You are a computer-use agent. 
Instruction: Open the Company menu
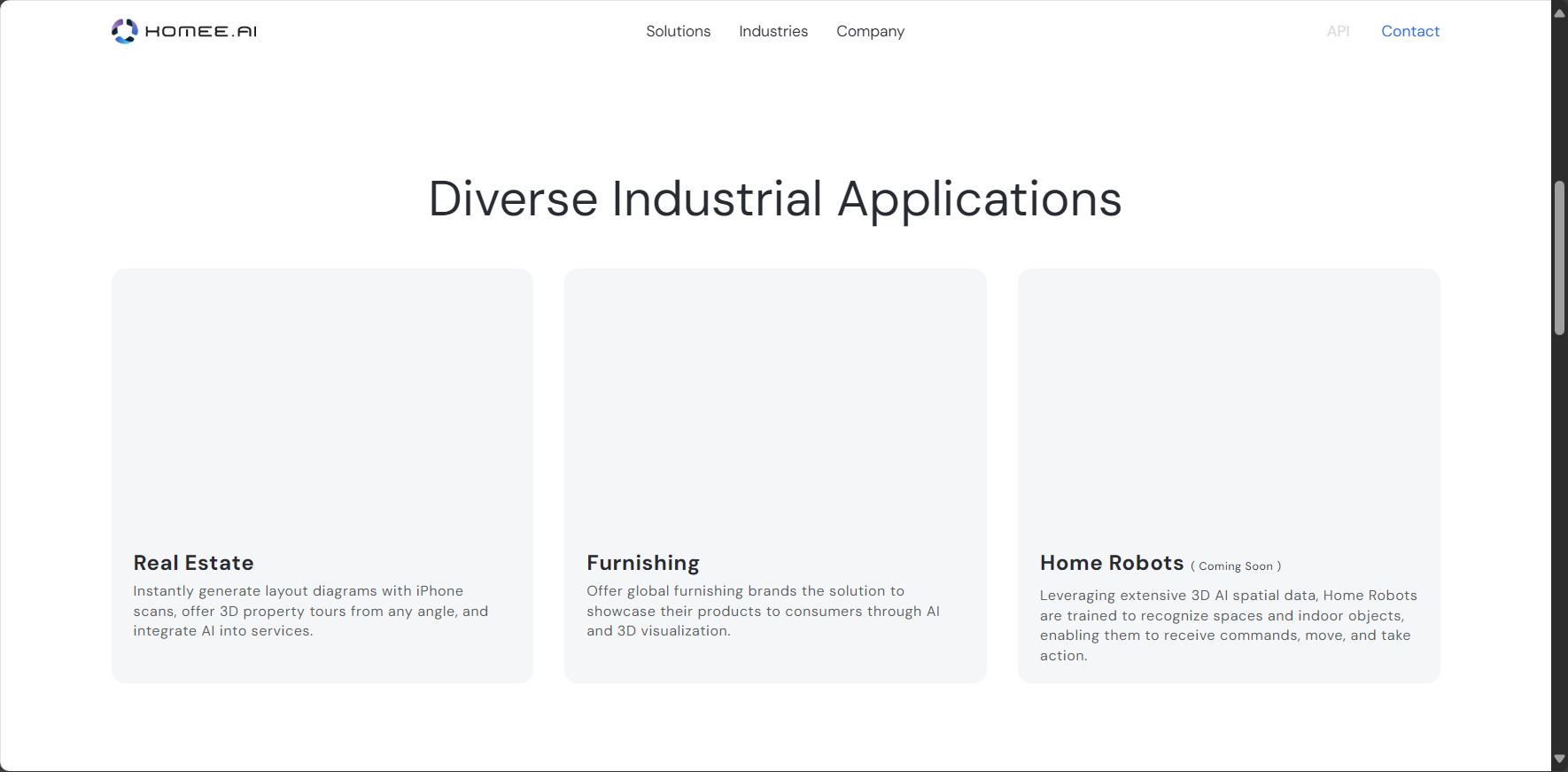pyautogui.click(x=870, y=32)
